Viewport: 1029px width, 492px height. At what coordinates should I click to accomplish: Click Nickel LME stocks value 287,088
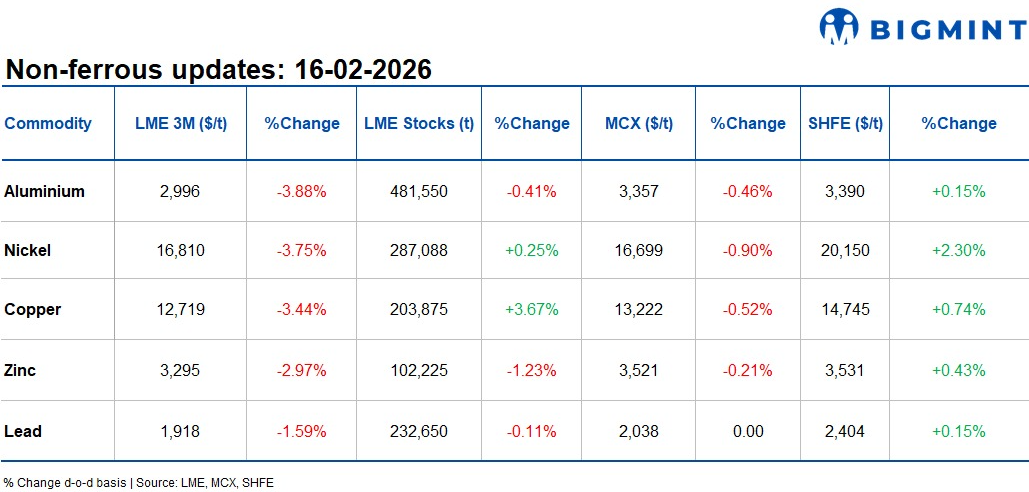pos(419,250)
